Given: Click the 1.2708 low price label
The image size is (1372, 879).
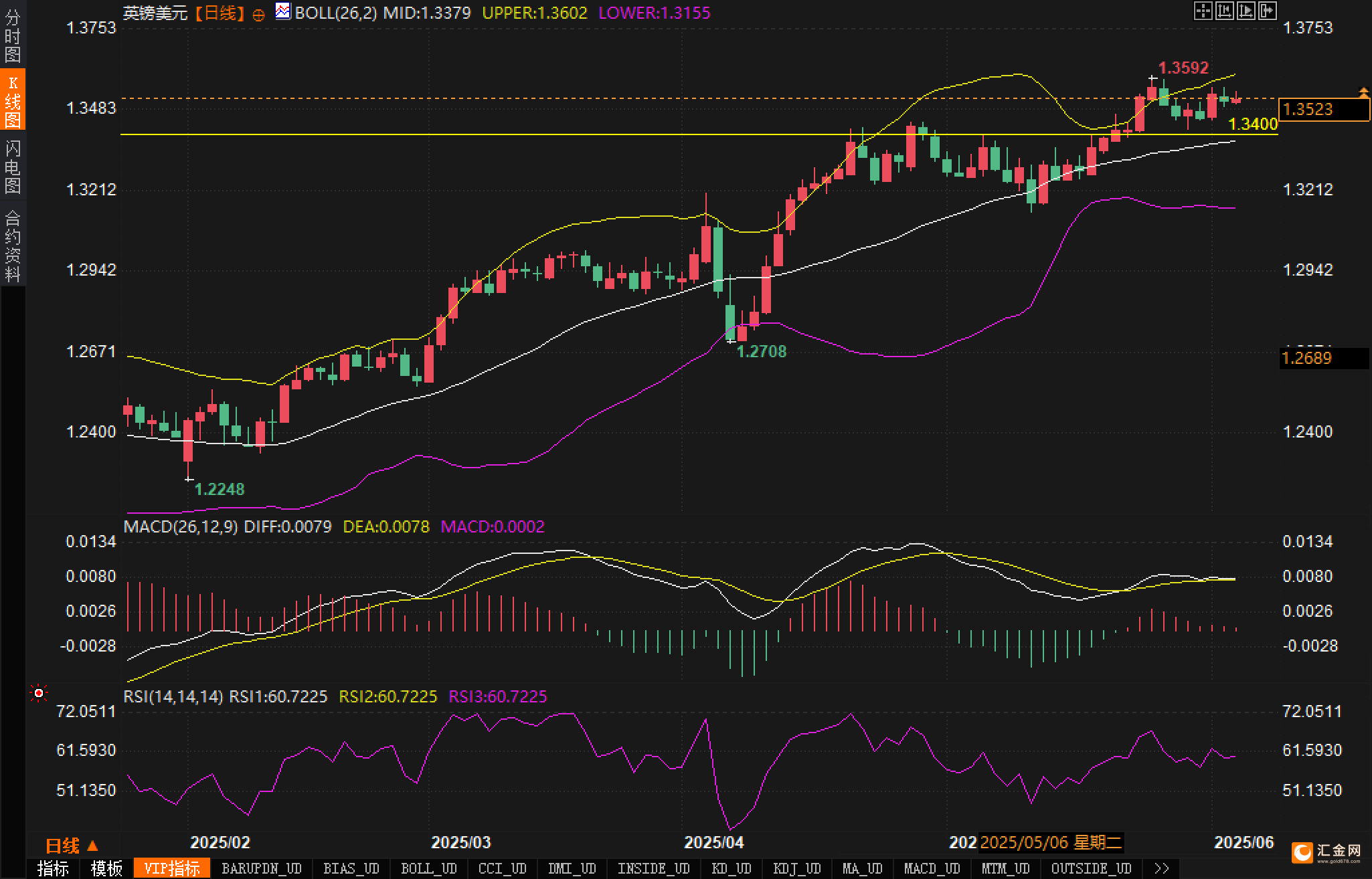Looking at the screenshot, I should coord(762,351).
